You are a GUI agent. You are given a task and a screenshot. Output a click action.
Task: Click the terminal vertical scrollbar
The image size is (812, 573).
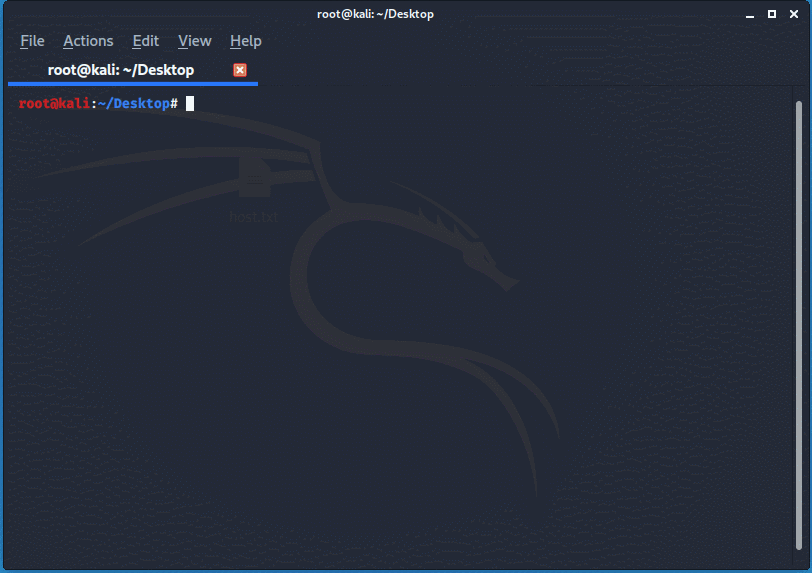(799, 325)
